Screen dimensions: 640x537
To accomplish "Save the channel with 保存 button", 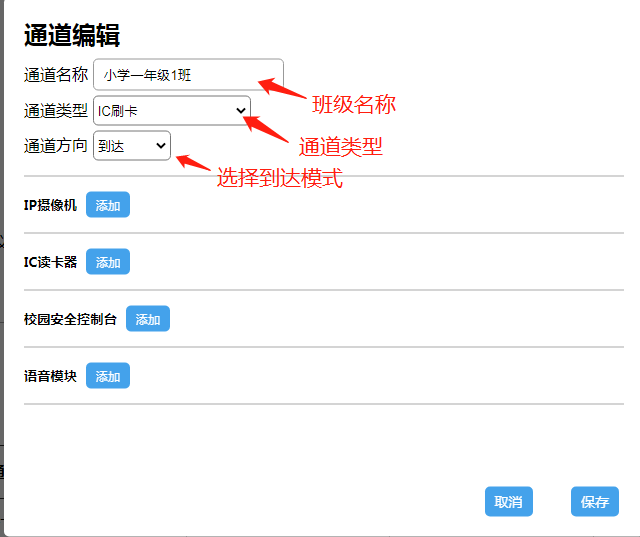I will [595, 501].
